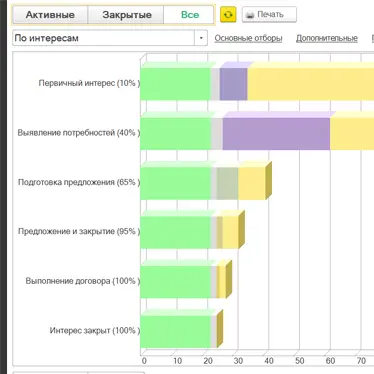Click green segment of Интерес закрыт bar

click(176, 332)
